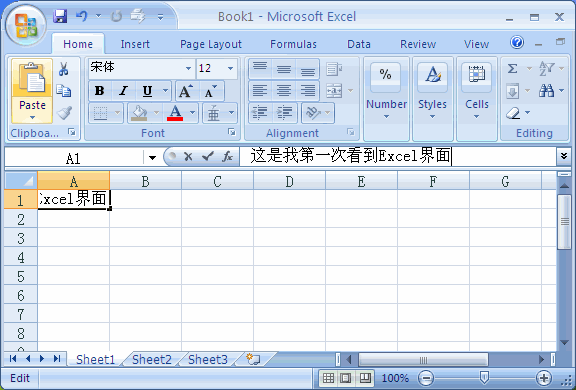Toggle Italic formatting

coord(124,91)
